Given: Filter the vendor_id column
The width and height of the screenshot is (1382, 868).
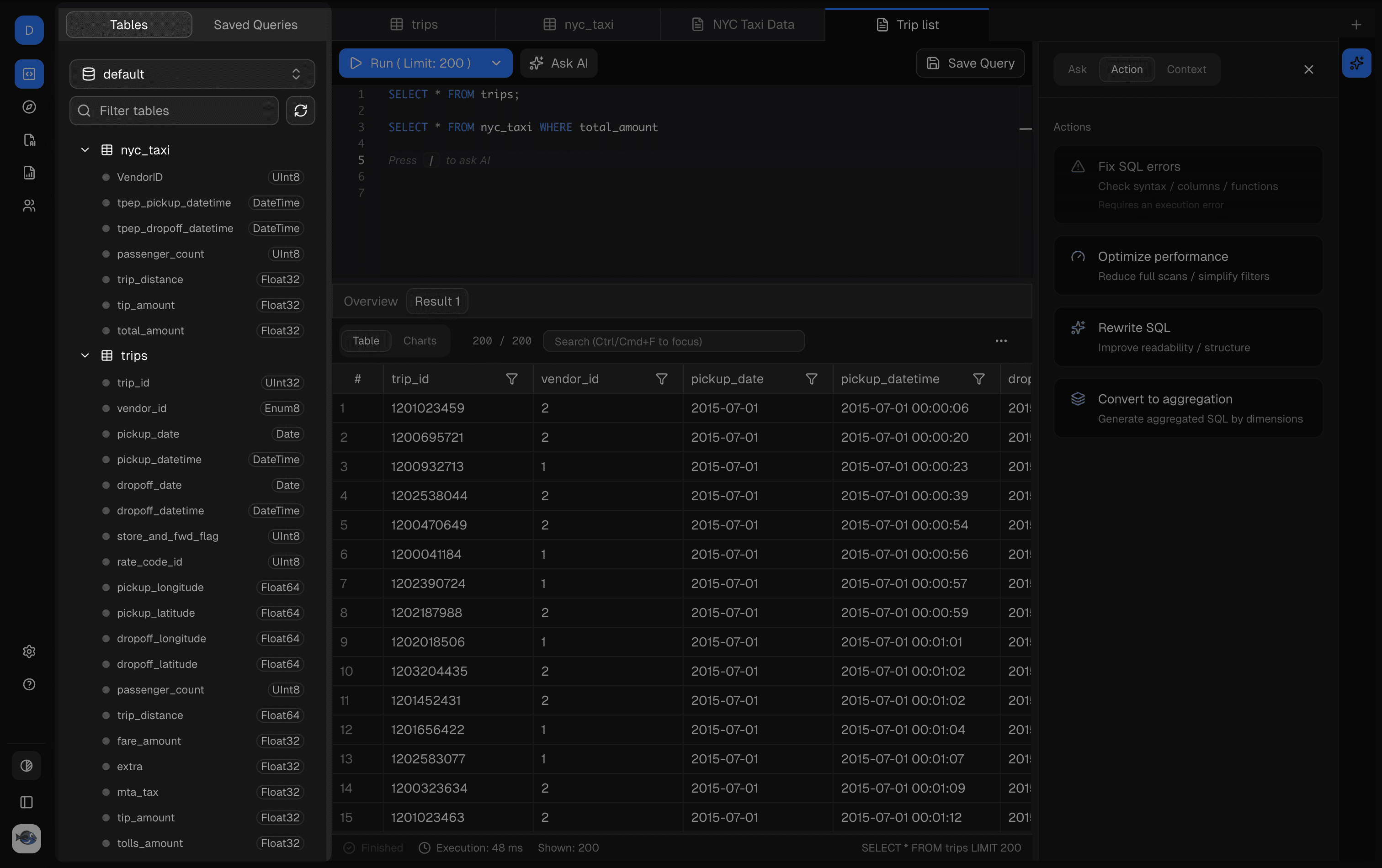Looking at the screenshot, I should click(x=662, y=379).
